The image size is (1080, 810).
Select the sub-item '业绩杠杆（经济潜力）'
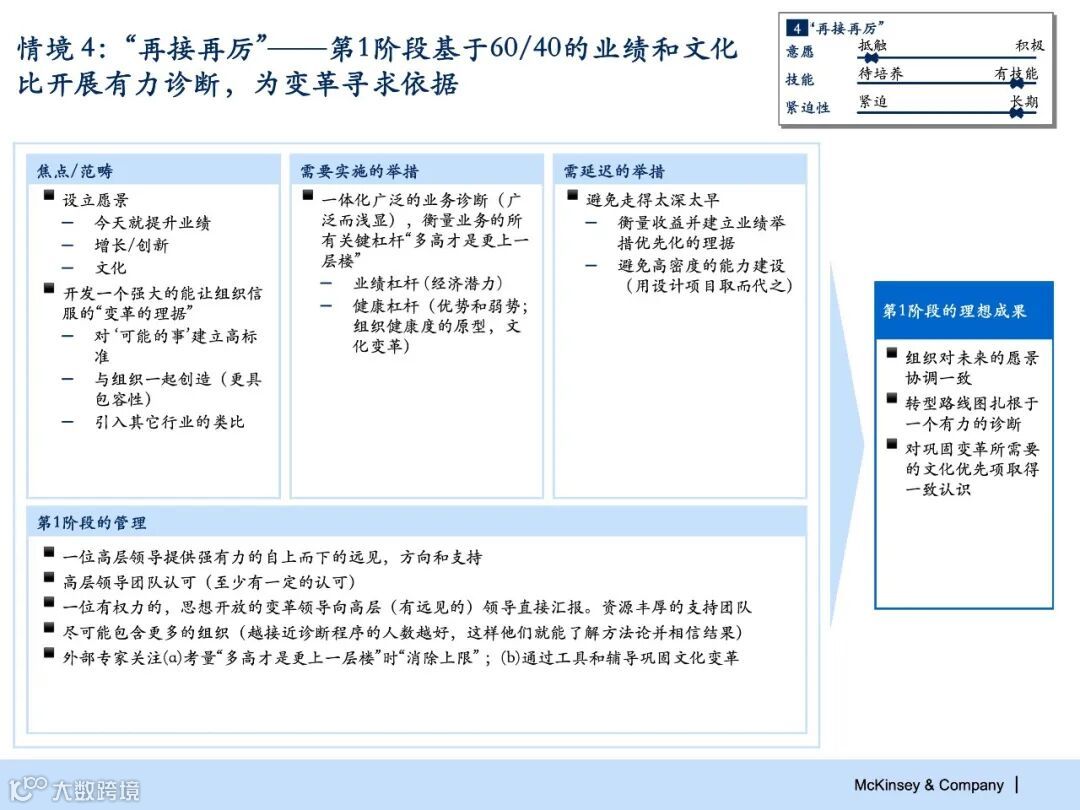(428, 283)
